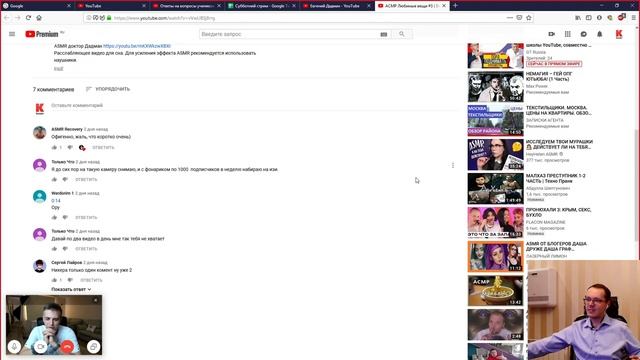This screenshot has height=360, width=640.
Task: Open the МАЛХАЗ ПРЕСТУПНИК video thumbnail
Action: [x=496, y=188]
